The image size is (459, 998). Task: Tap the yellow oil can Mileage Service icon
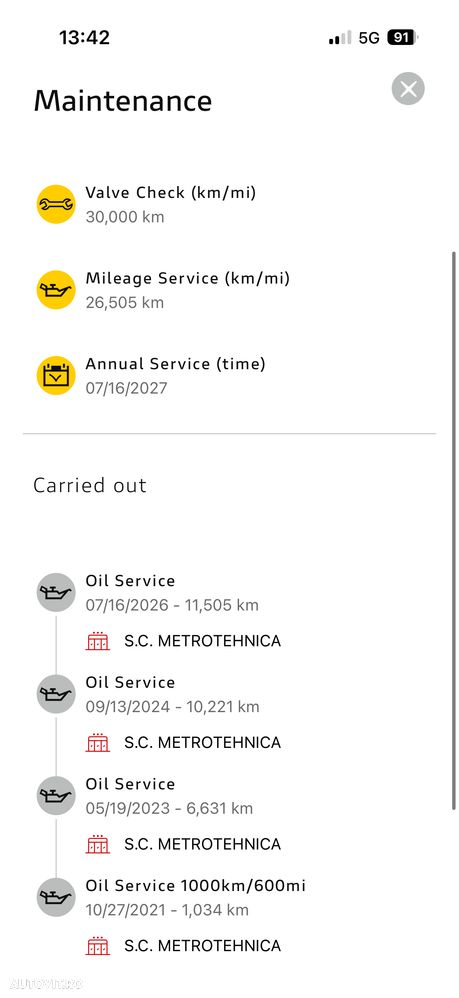point(56,290)
